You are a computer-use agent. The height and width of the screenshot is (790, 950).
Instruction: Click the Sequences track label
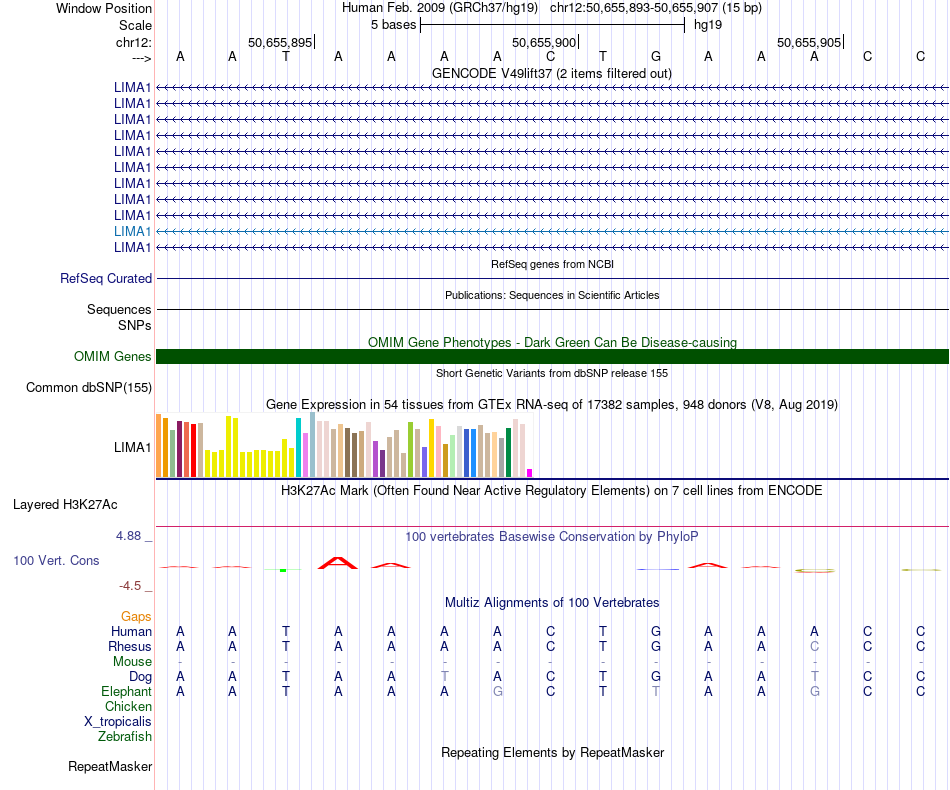(x=119, y=310)
